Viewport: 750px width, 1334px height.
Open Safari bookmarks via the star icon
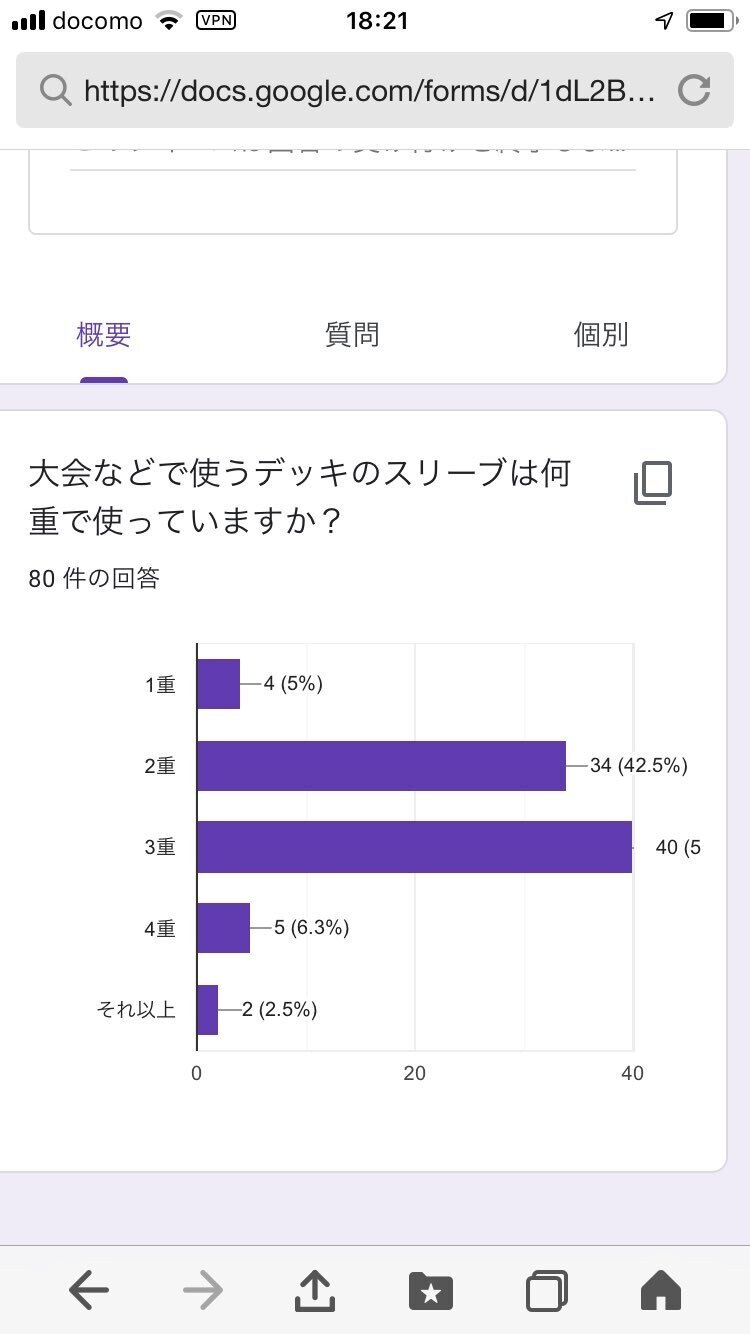pos(430,1290)
